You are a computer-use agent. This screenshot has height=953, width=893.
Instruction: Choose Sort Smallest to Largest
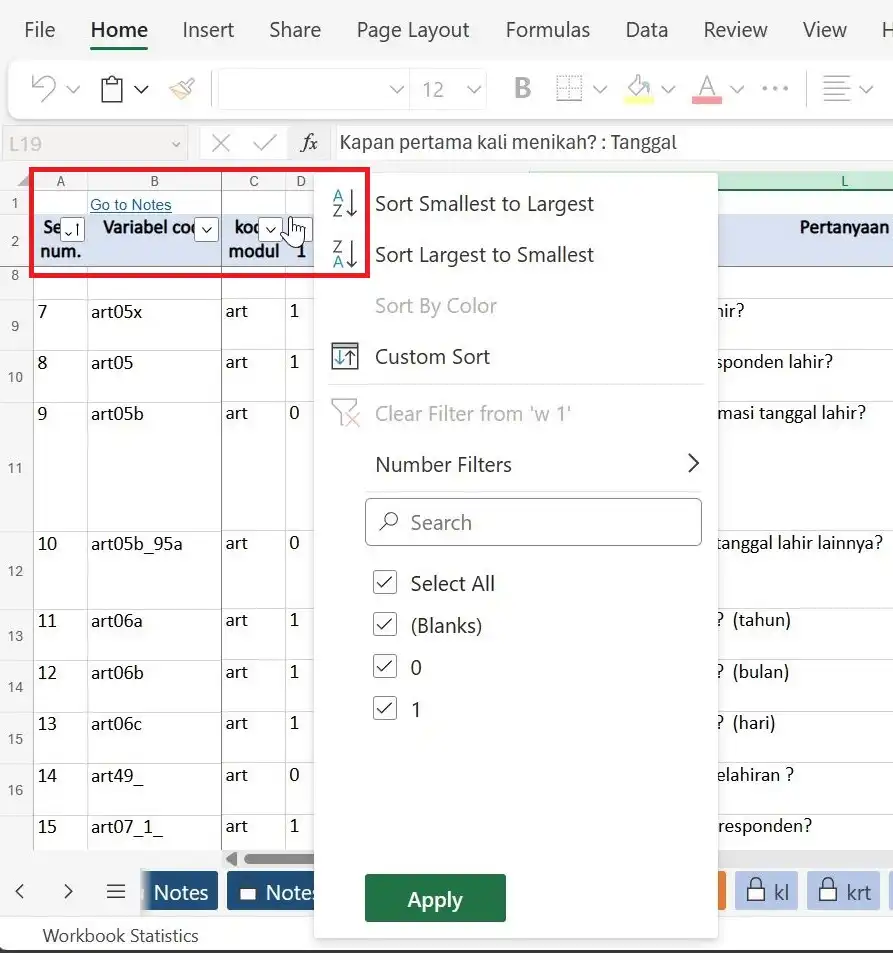484,204
